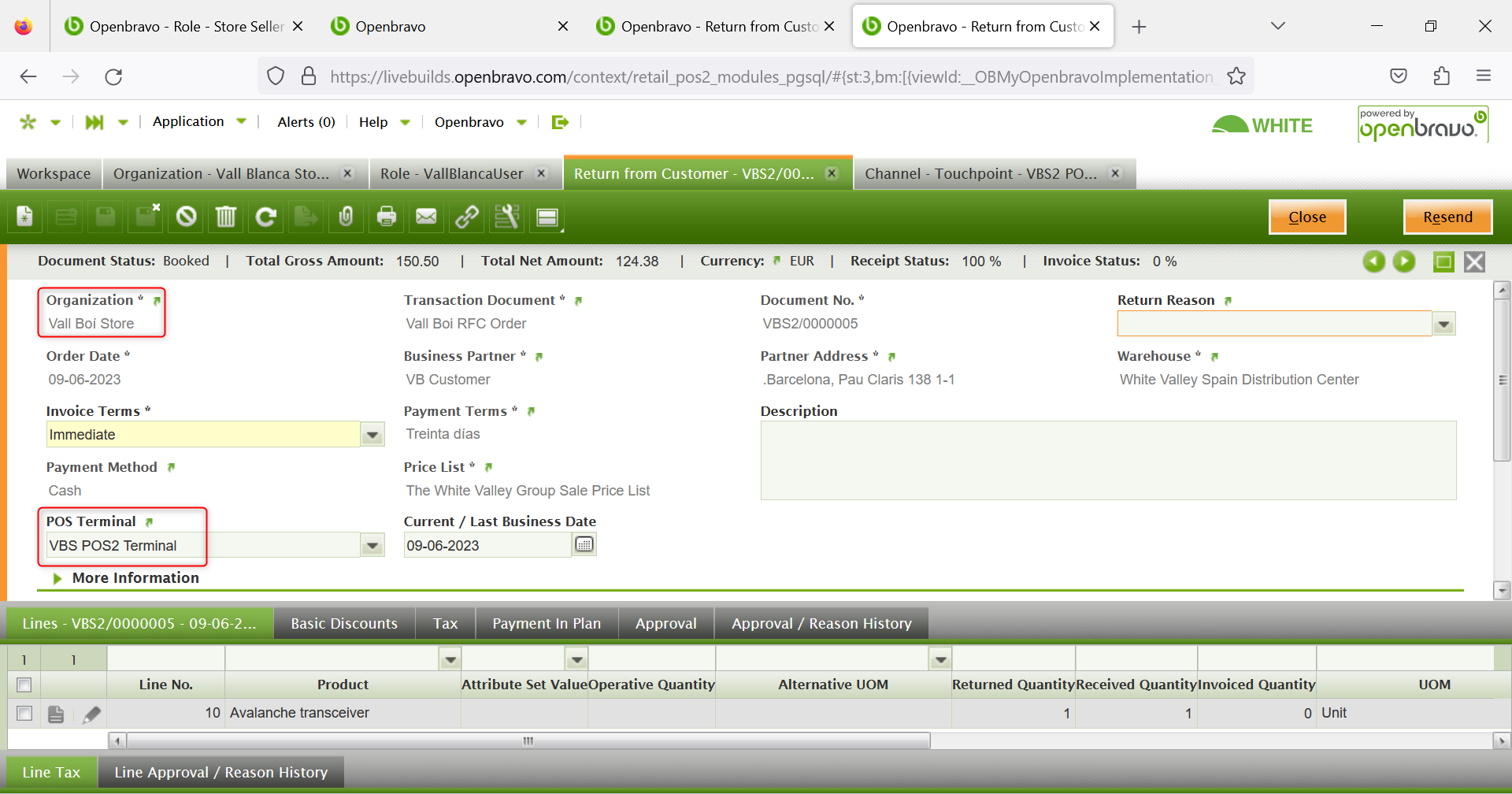Switch to the Workspace tab
The width and height of the screenshot is (1512, 794).
point(54,174)
